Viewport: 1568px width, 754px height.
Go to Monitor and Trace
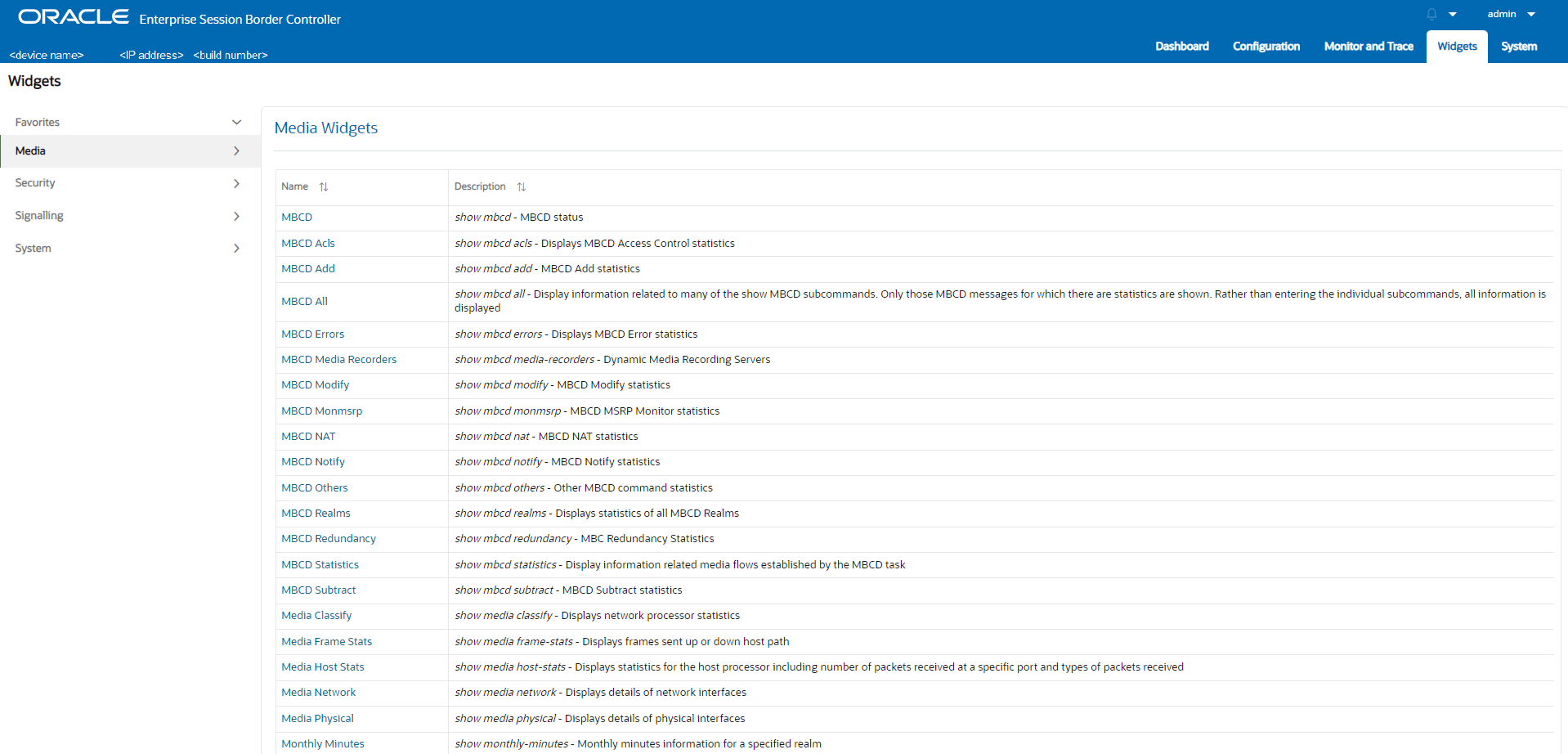click(1368, 46)
